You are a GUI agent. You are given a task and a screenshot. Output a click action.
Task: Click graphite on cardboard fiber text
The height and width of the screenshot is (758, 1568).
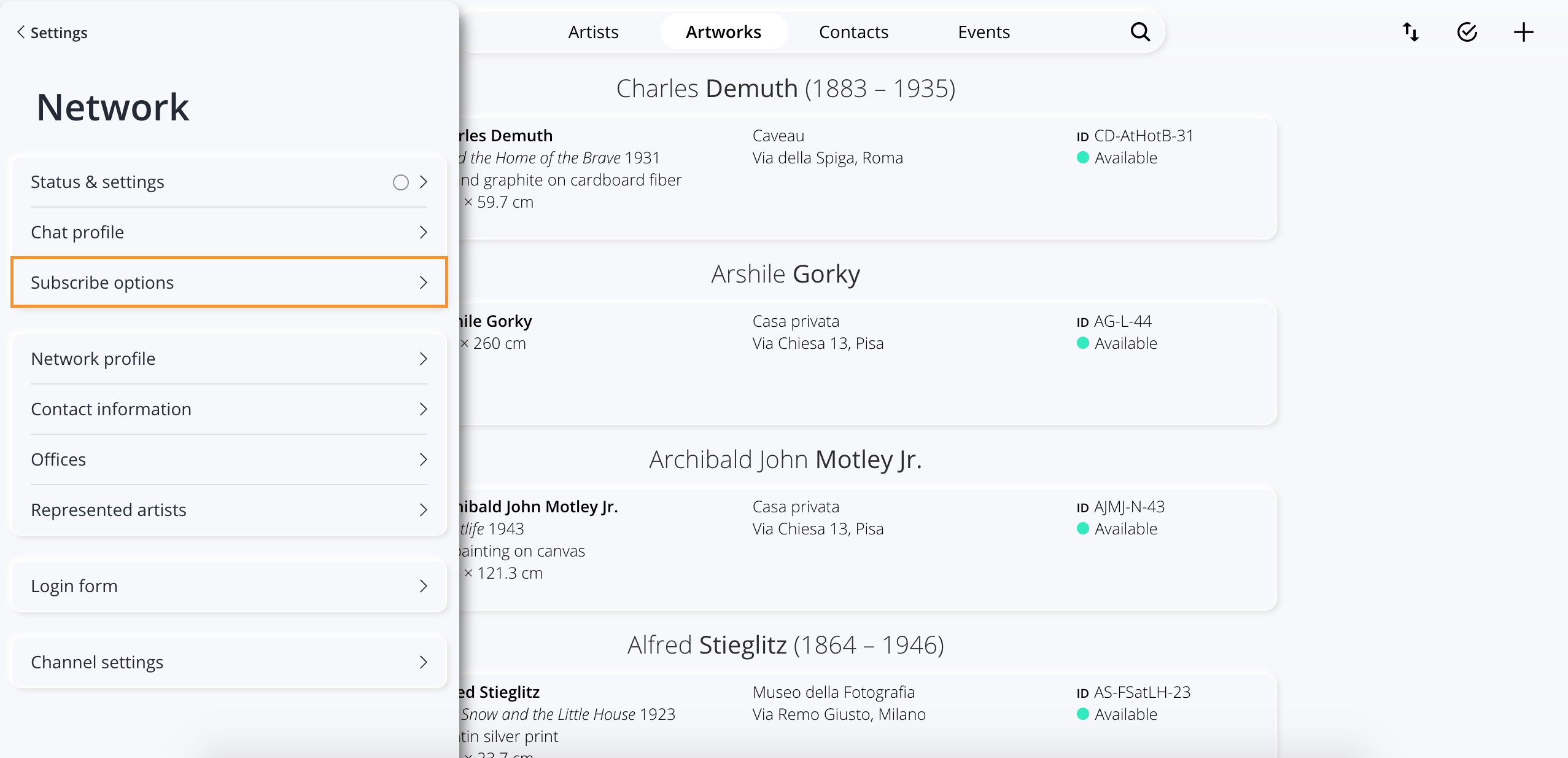(583, 180)
